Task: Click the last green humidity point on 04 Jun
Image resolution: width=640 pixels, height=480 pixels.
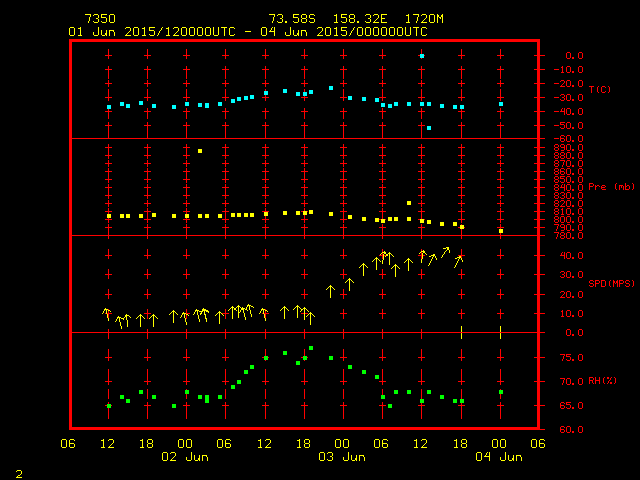Action: 500,392
